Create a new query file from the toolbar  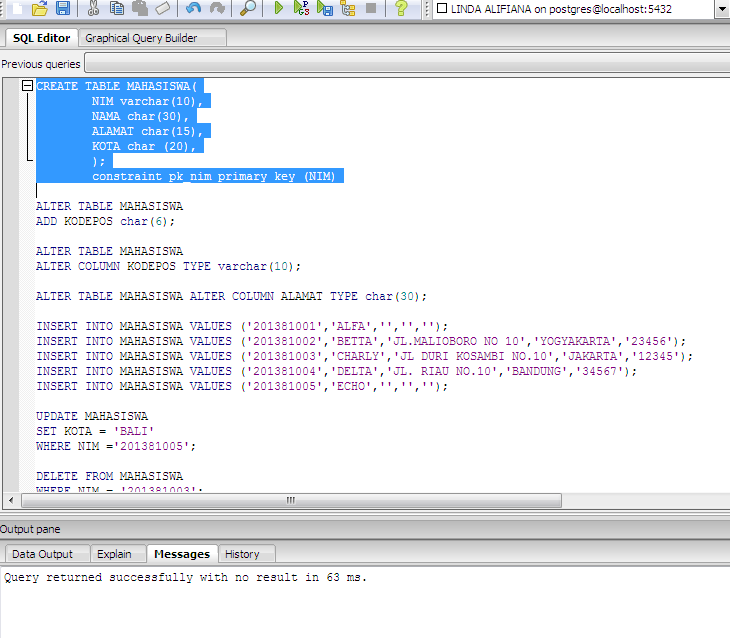pyautogui.click(x=17, y=8)
